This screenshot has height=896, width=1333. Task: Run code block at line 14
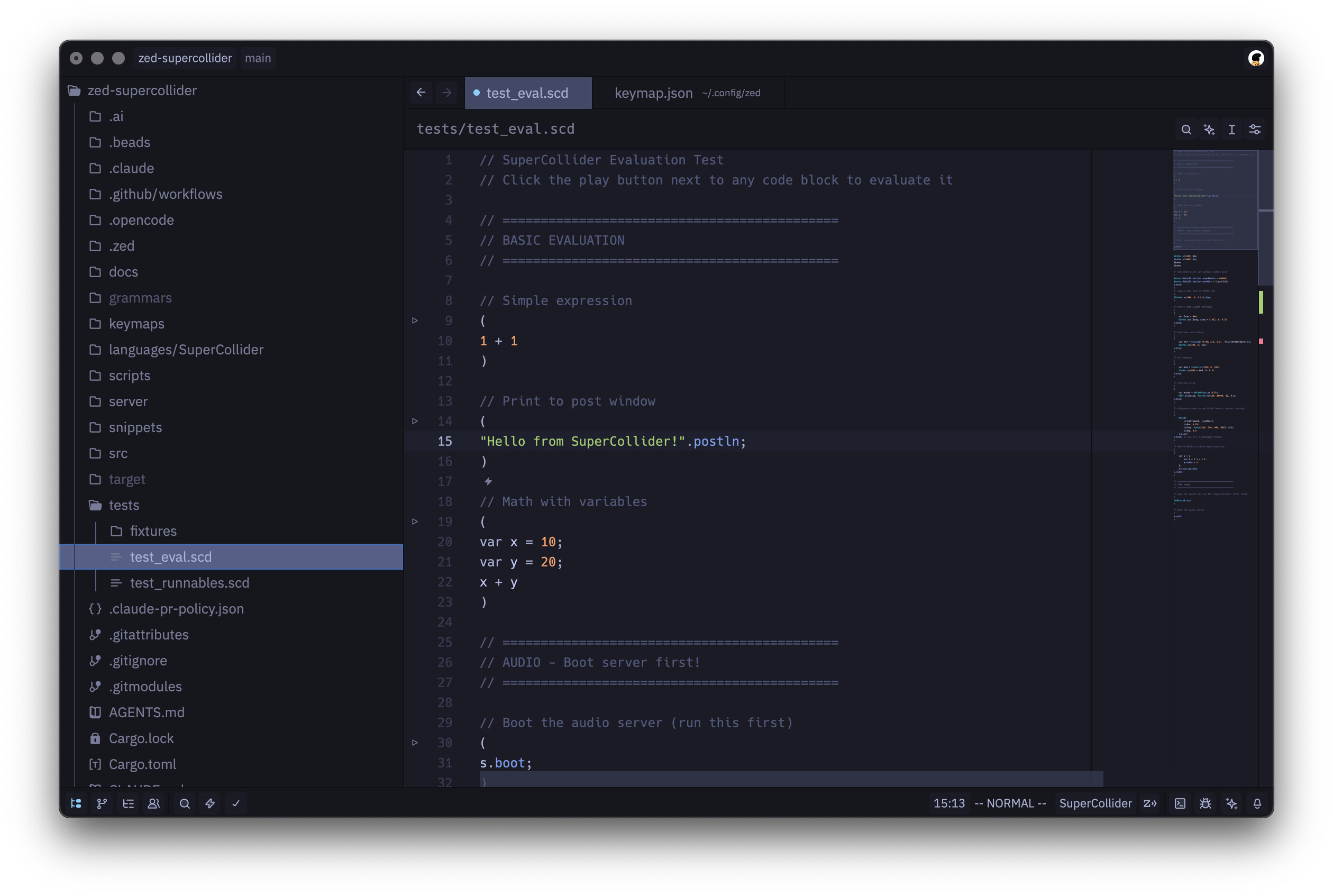415,421
